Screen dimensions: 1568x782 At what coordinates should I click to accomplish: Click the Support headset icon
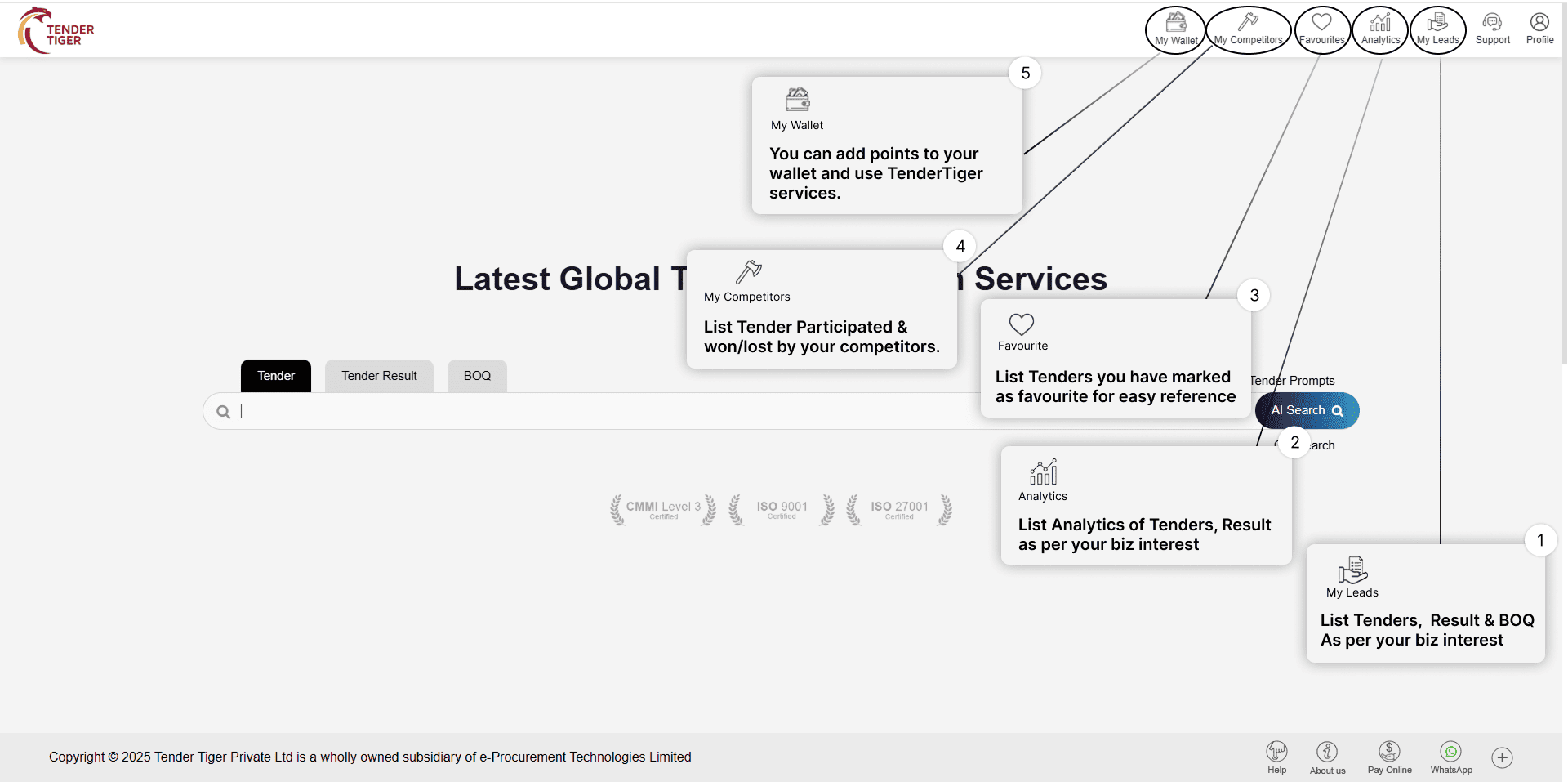pyautogui.click(x=1492, y=29)
